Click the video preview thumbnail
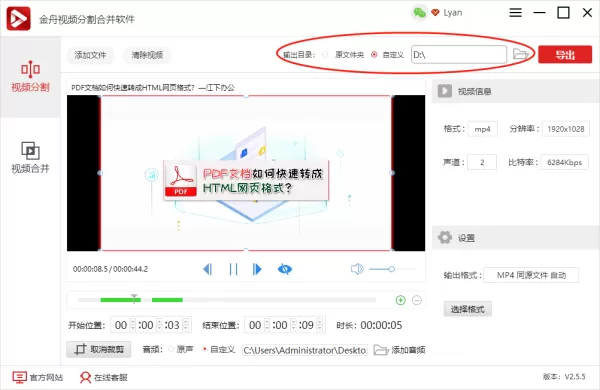The width and height of the screenshot is (600, 390). (246, 173)
